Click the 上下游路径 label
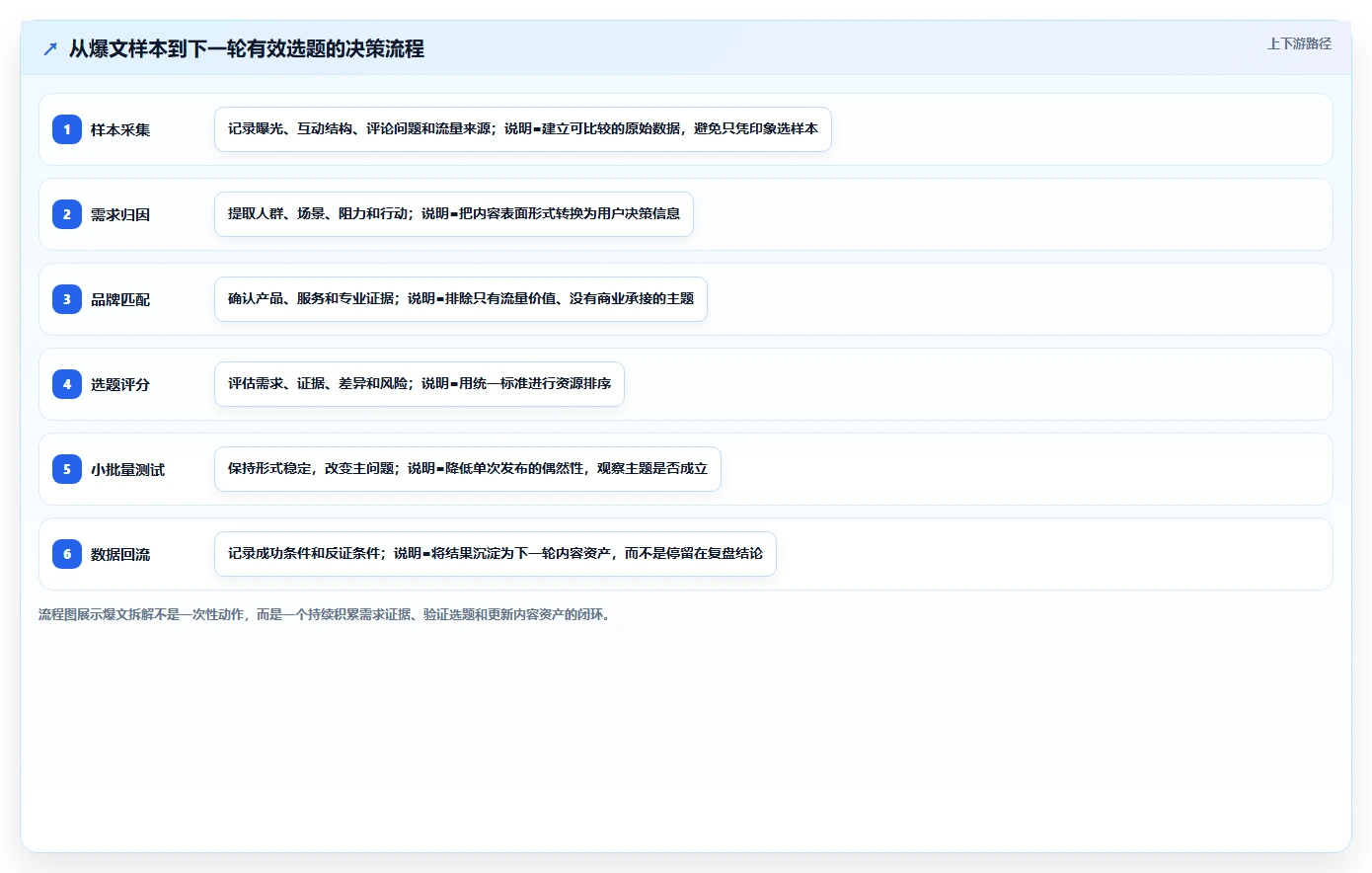 [x=1299, y=43]
